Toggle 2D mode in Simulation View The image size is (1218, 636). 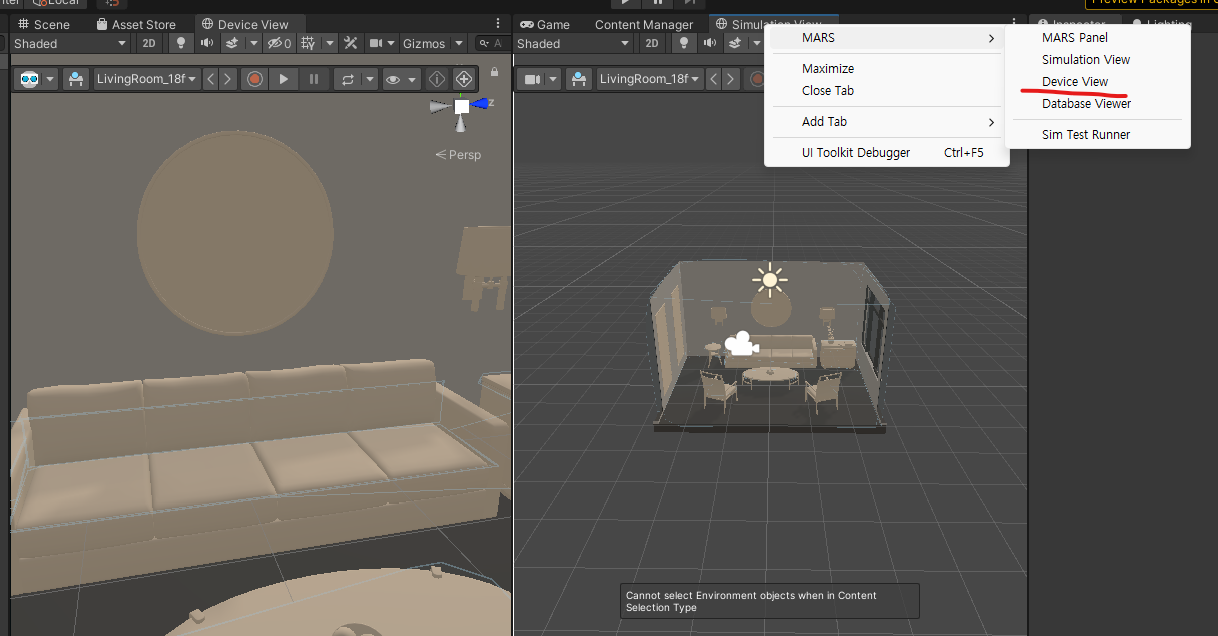click(652, 43)
